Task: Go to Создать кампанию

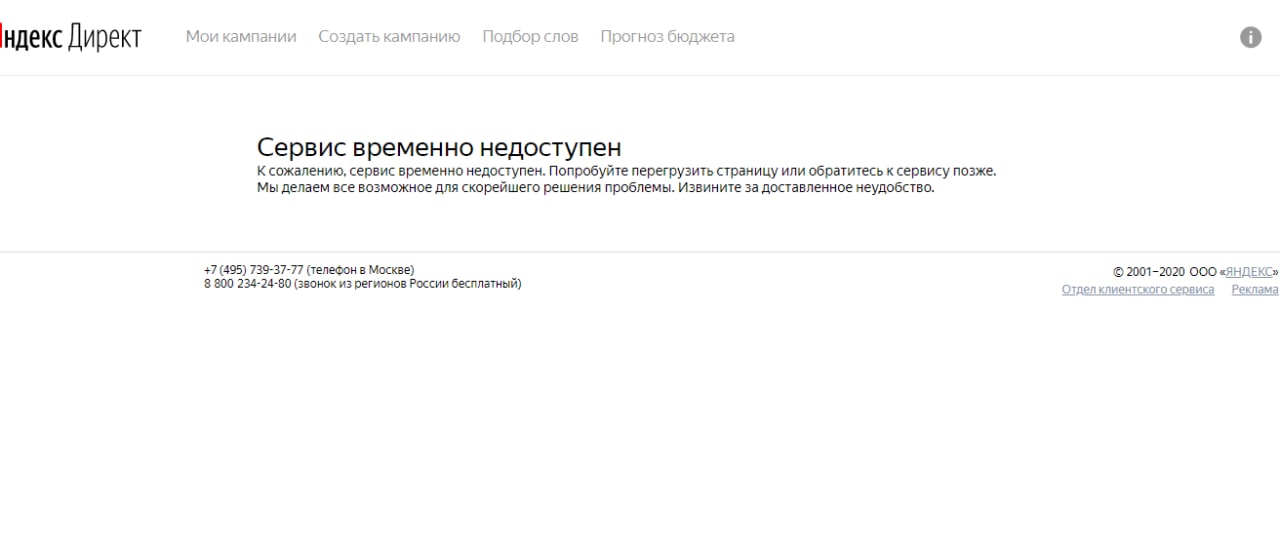Action: (x=389, y=37)
